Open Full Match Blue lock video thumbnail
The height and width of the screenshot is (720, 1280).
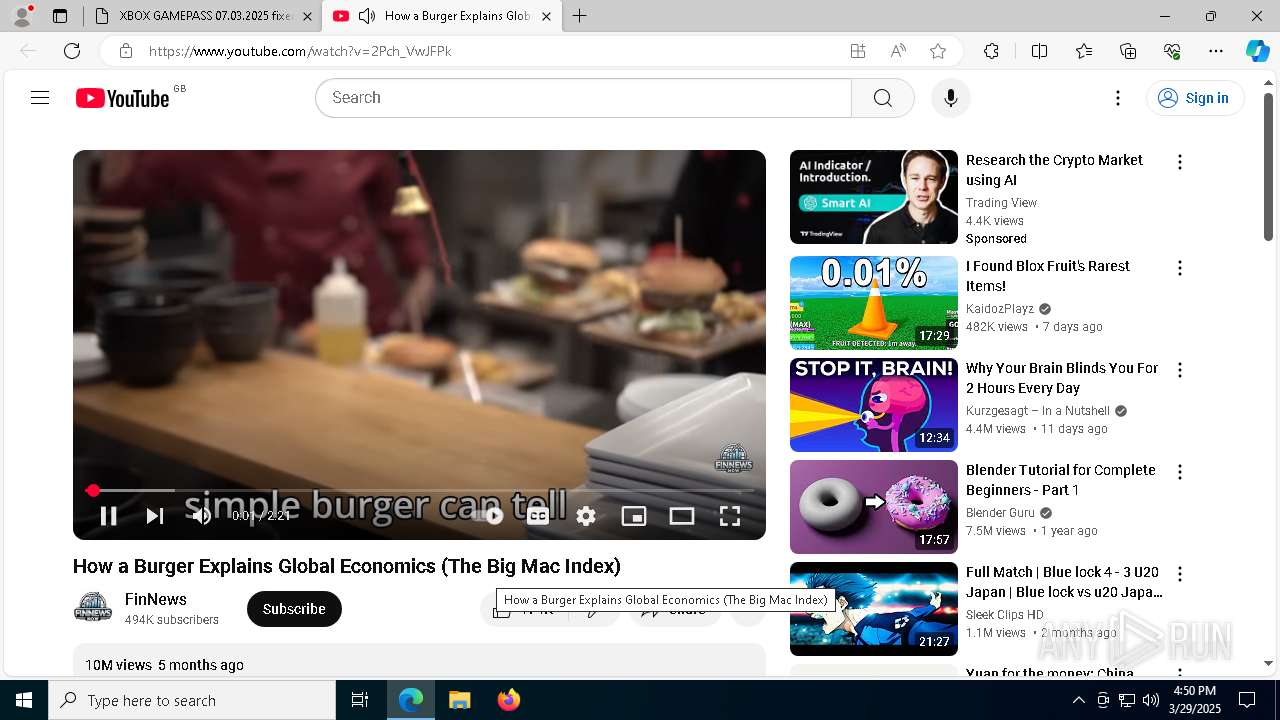pyautogui.click(x=874, y=609)
